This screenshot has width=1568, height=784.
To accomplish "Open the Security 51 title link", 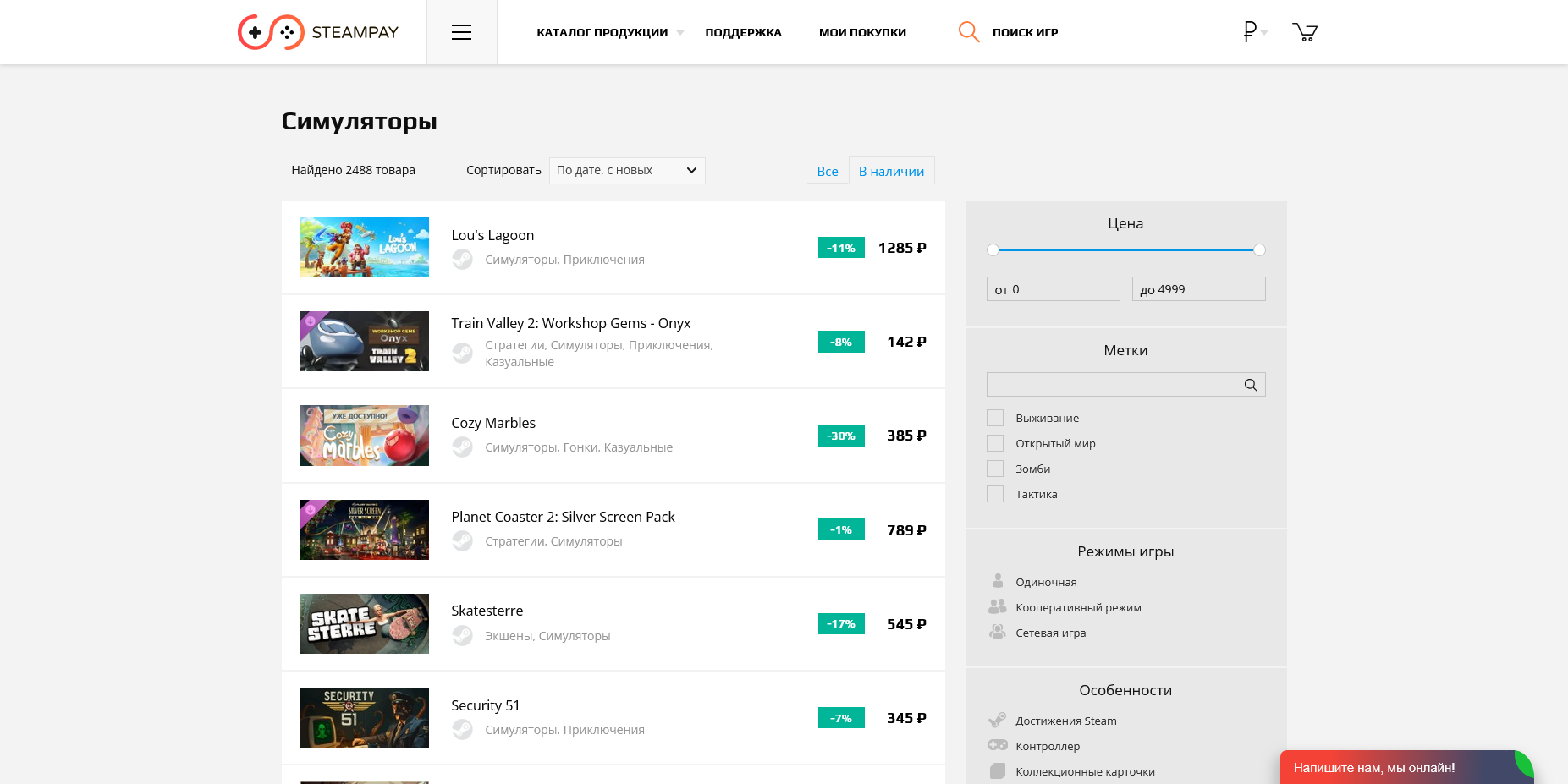I will click(485, 705).
